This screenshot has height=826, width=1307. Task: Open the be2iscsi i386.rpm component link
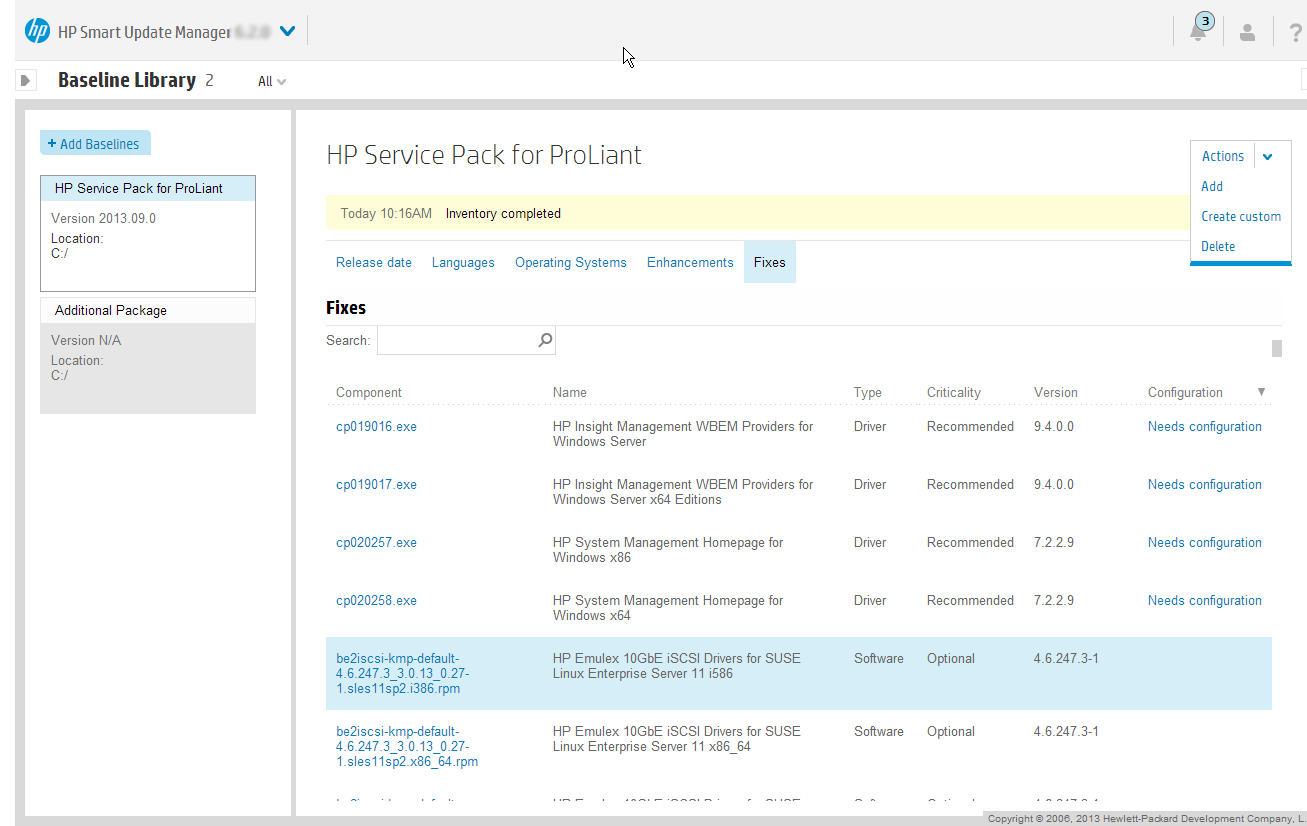[x=402, y=673]
